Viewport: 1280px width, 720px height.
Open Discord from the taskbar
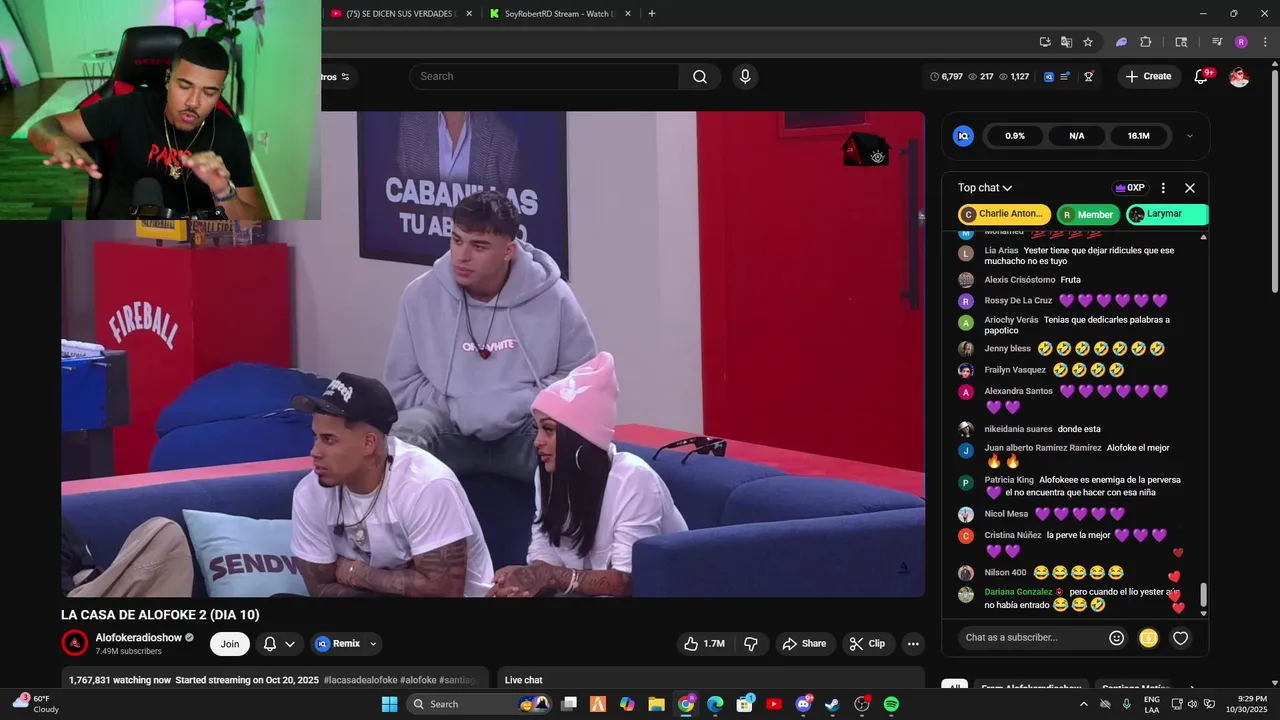(x=803, y=704)
